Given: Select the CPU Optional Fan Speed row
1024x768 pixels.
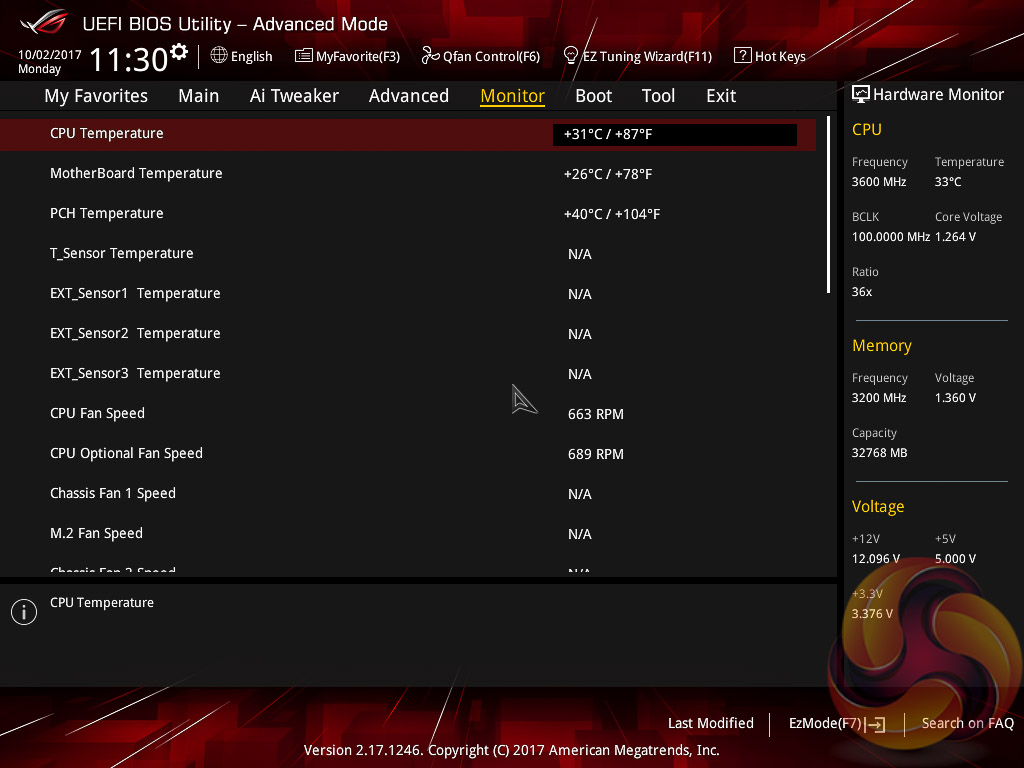Looking at the screenshot, I should pyautogui.click(x=408, y=453).
